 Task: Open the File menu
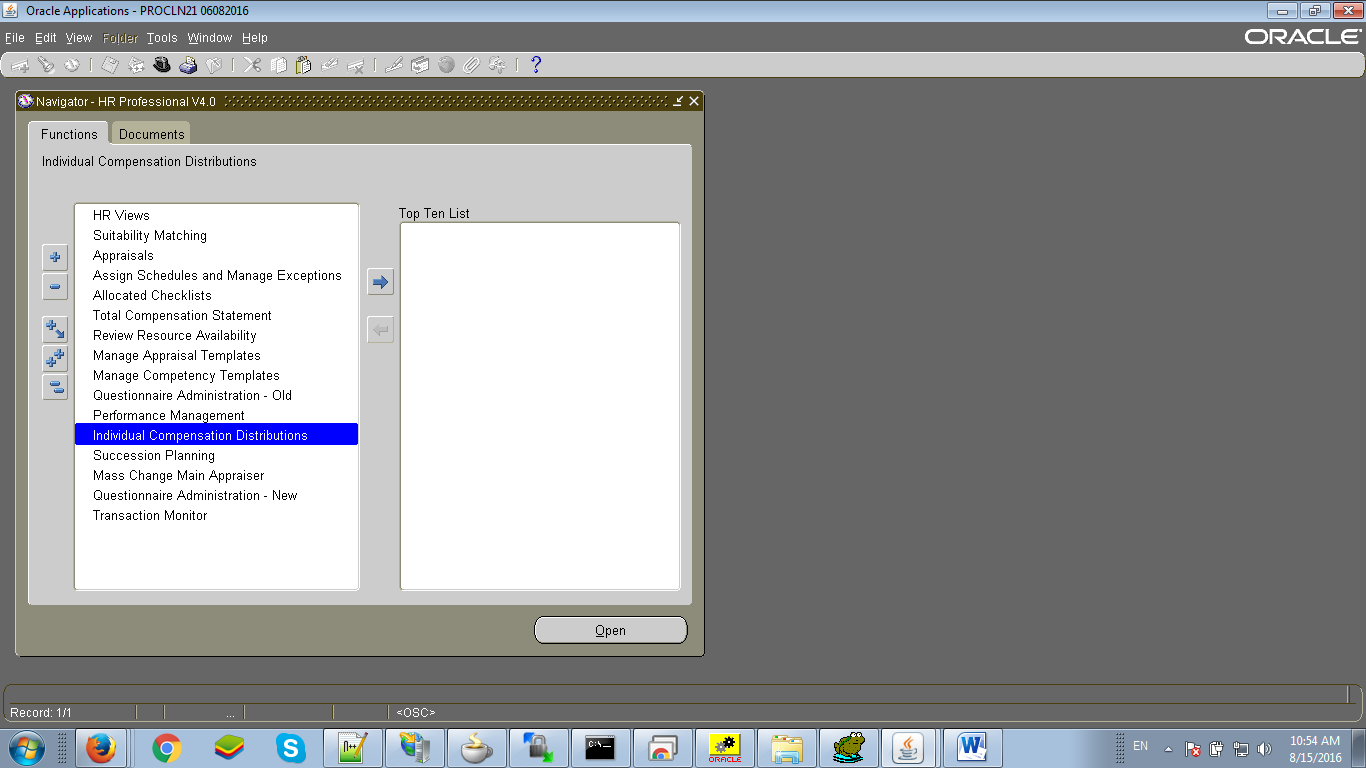click(x=14, y=38)
